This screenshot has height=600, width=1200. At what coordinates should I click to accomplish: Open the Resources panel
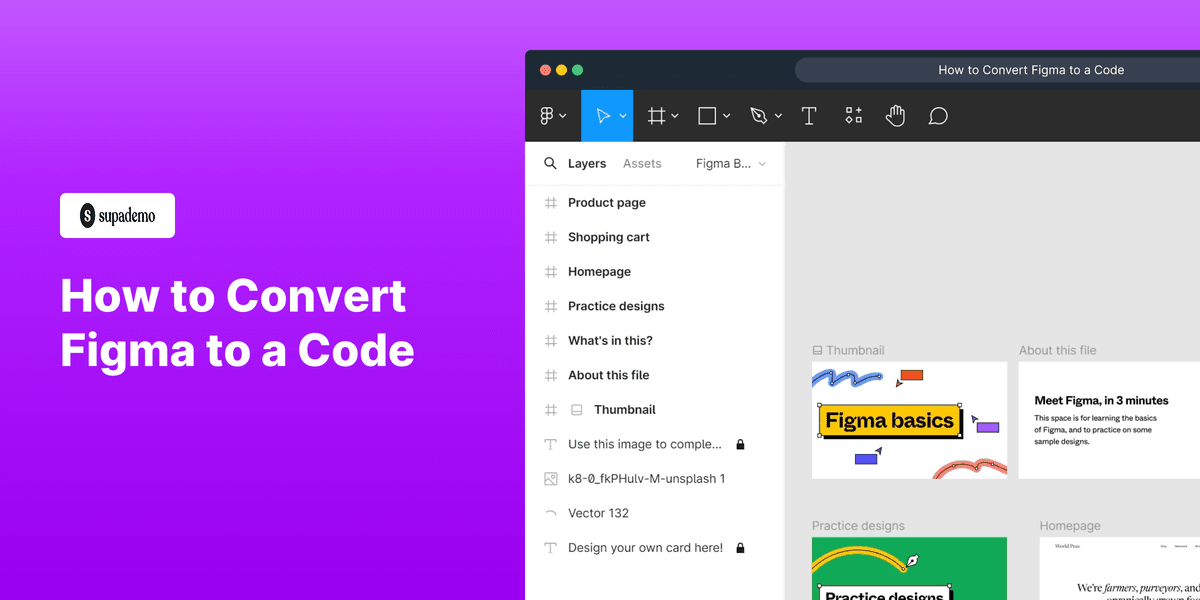[853, 115]
